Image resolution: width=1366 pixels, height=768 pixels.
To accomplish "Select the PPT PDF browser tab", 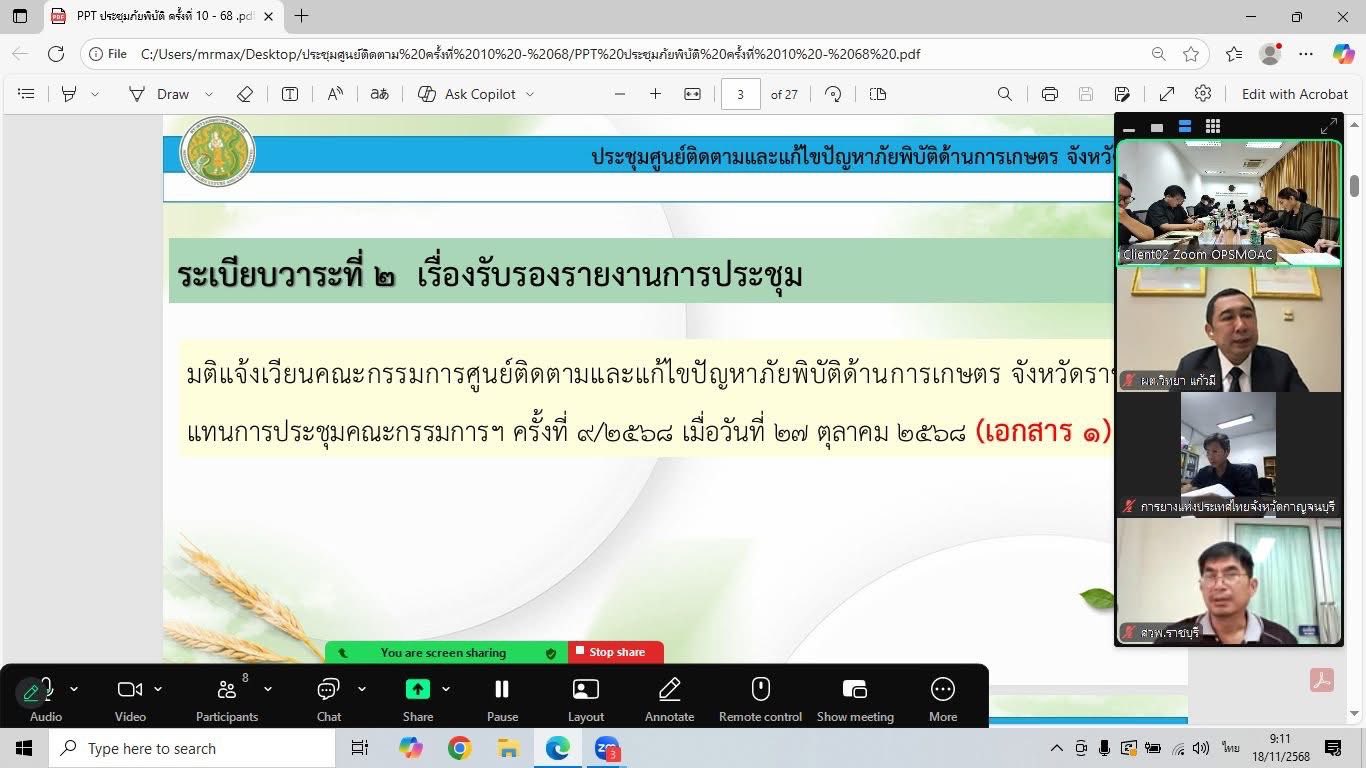I will pos(160,16).
